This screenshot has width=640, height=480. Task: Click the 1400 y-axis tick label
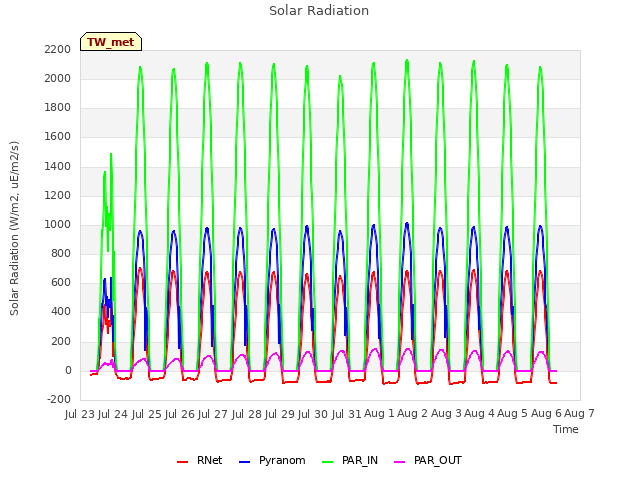58,166
